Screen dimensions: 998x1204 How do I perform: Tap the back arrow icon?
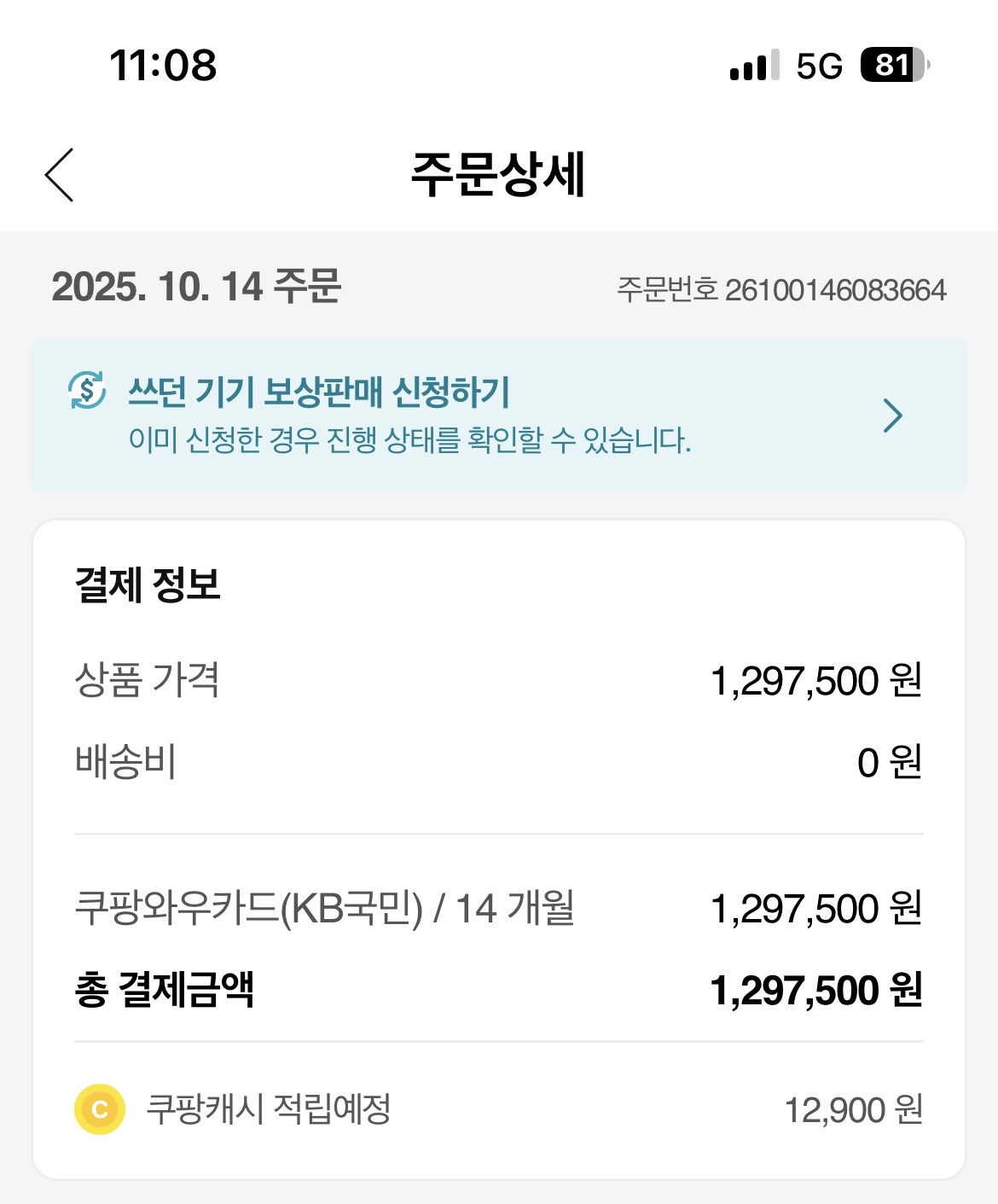pos(60,175)
